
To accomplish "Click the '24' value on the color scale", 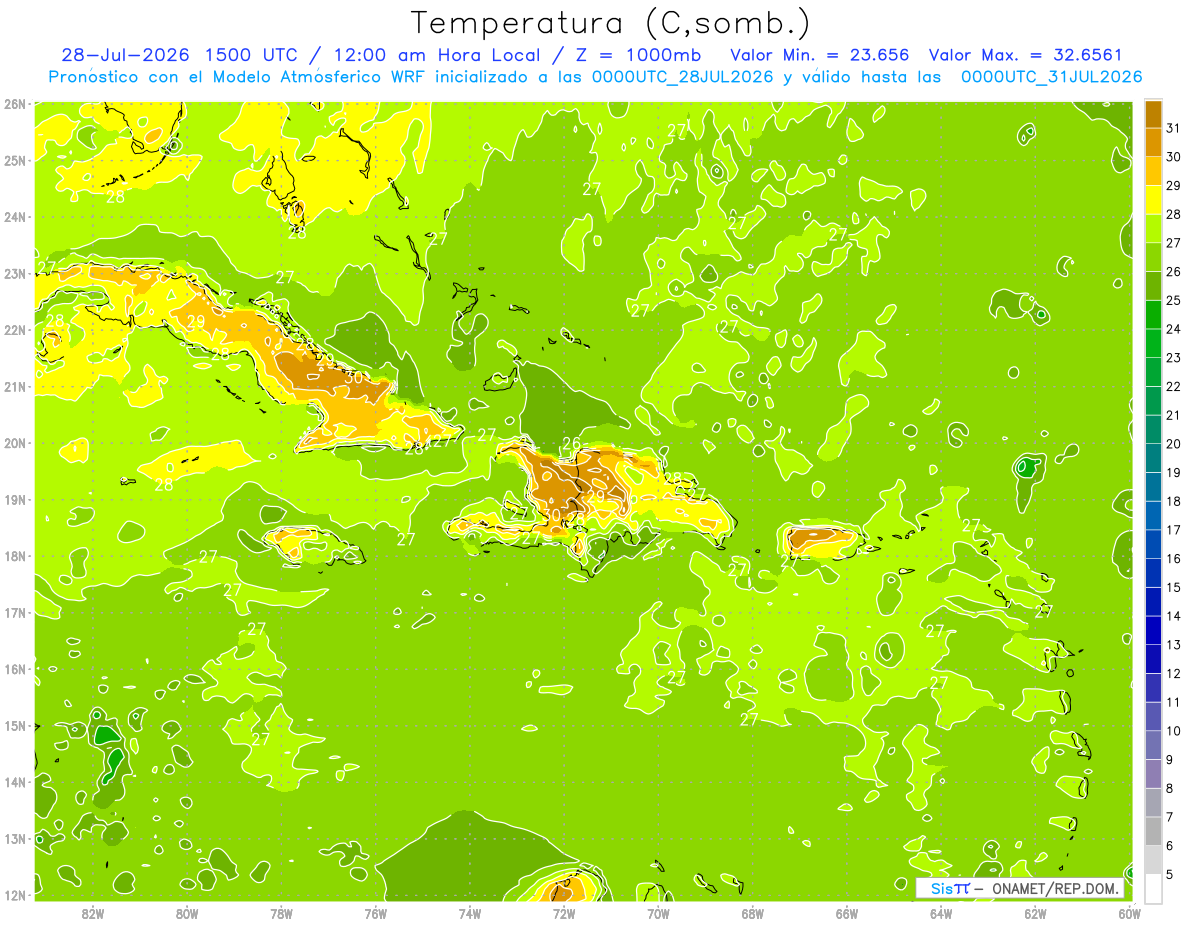I will pyautogui.click(x=1173, y=329).
